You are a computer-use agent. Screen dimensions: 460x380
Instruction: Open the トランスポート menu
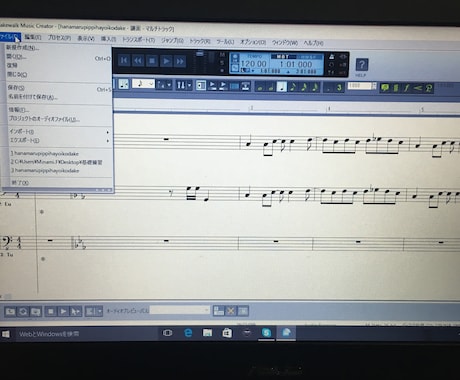click(138, 40)
